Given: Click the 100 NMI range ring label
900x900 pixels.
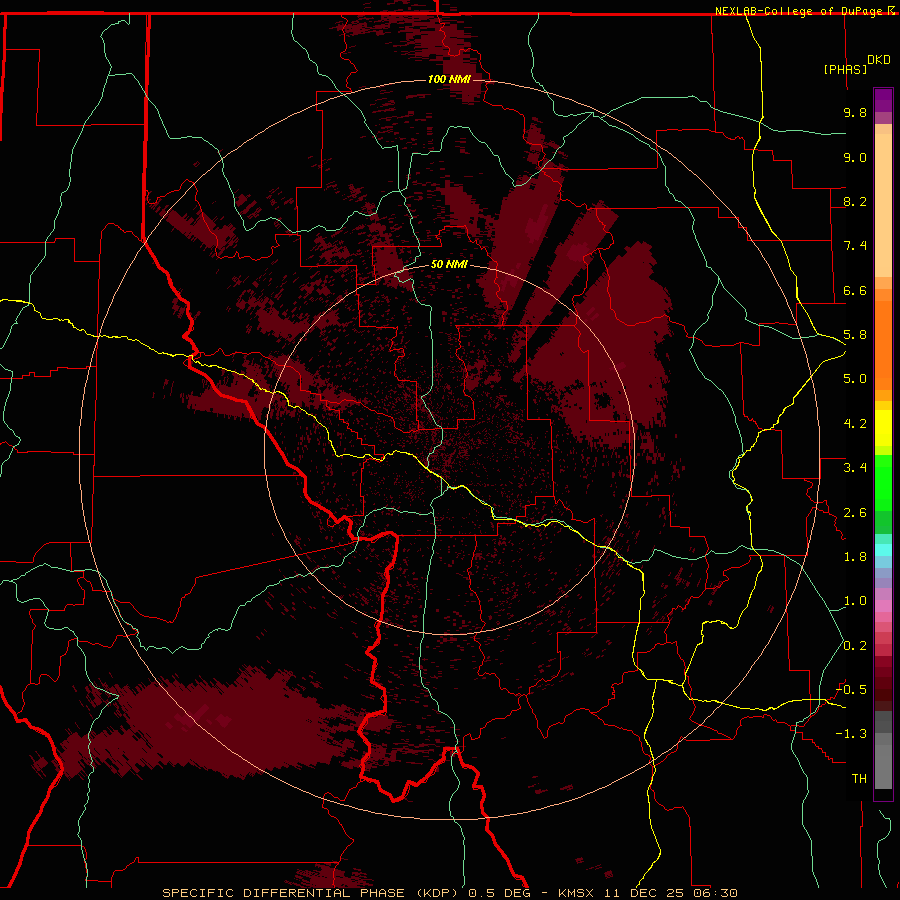Looking at the screenshot, I should (x=449, y=79).
